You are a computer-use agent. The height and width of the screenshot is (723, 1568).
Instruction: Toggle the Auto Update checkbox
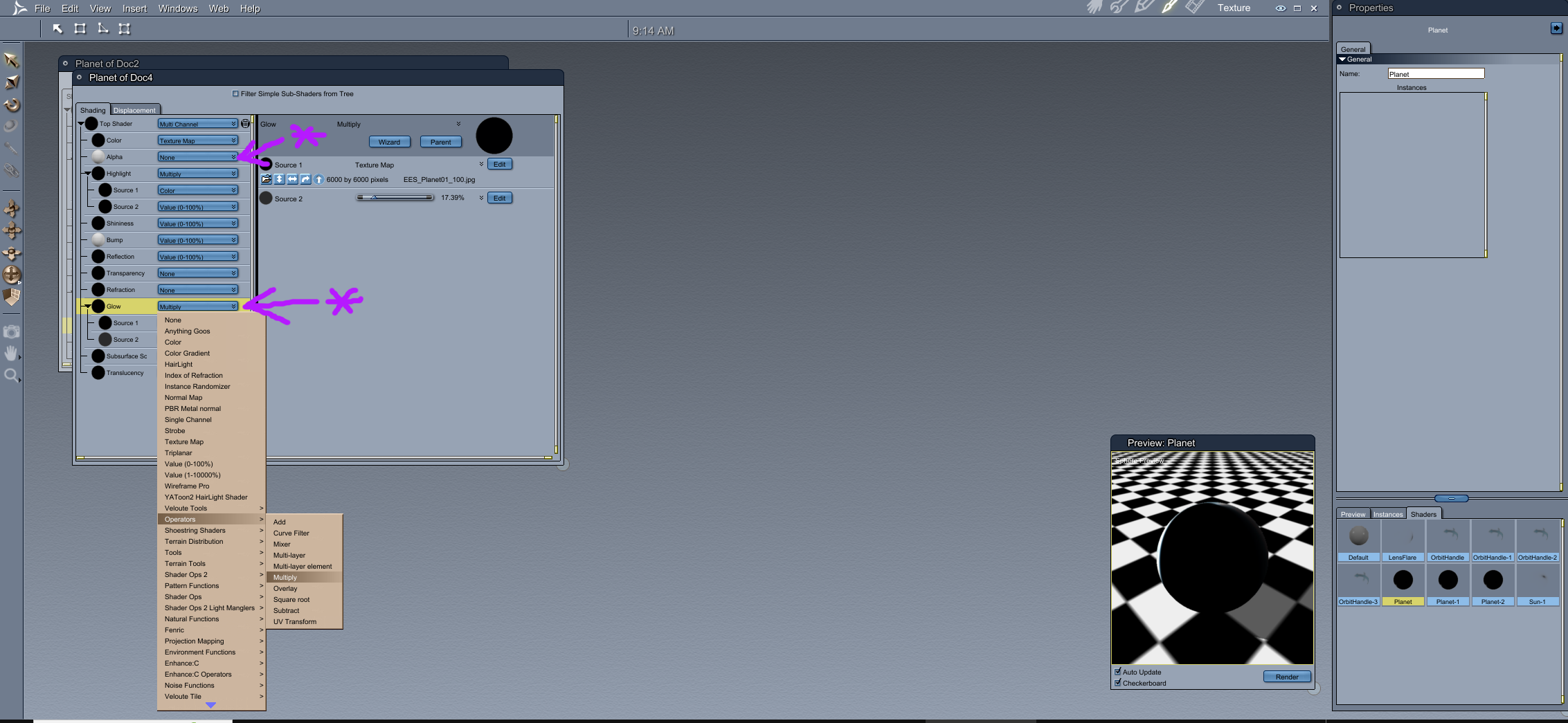click(1117, 671)
